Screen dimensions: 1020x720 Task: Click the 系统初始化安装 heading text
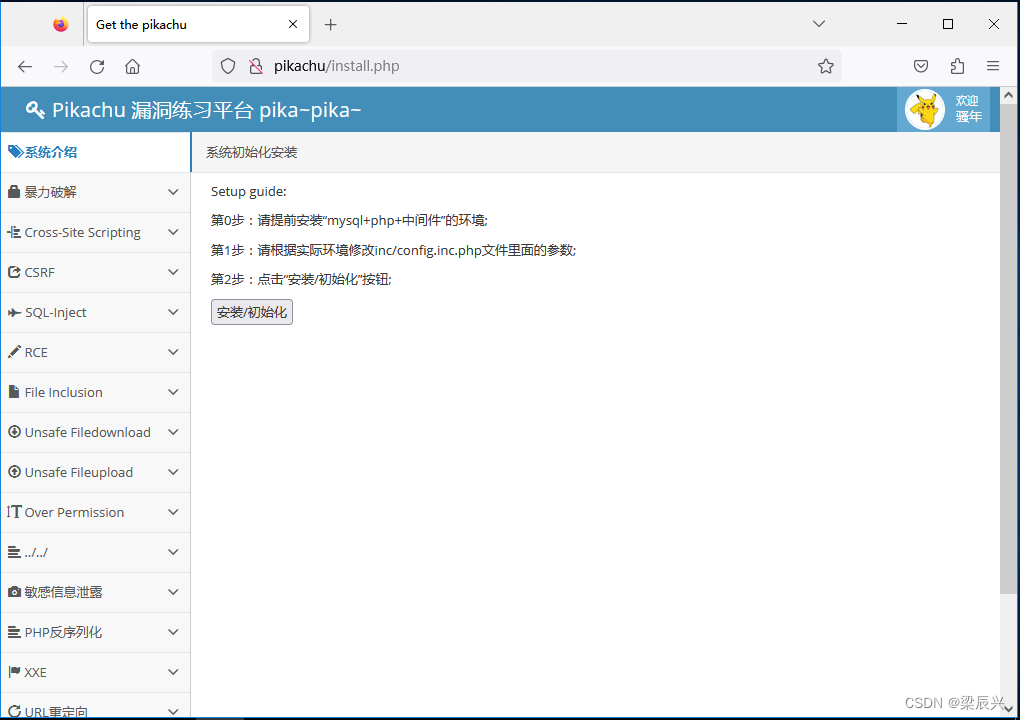click(x=252, y=152)
